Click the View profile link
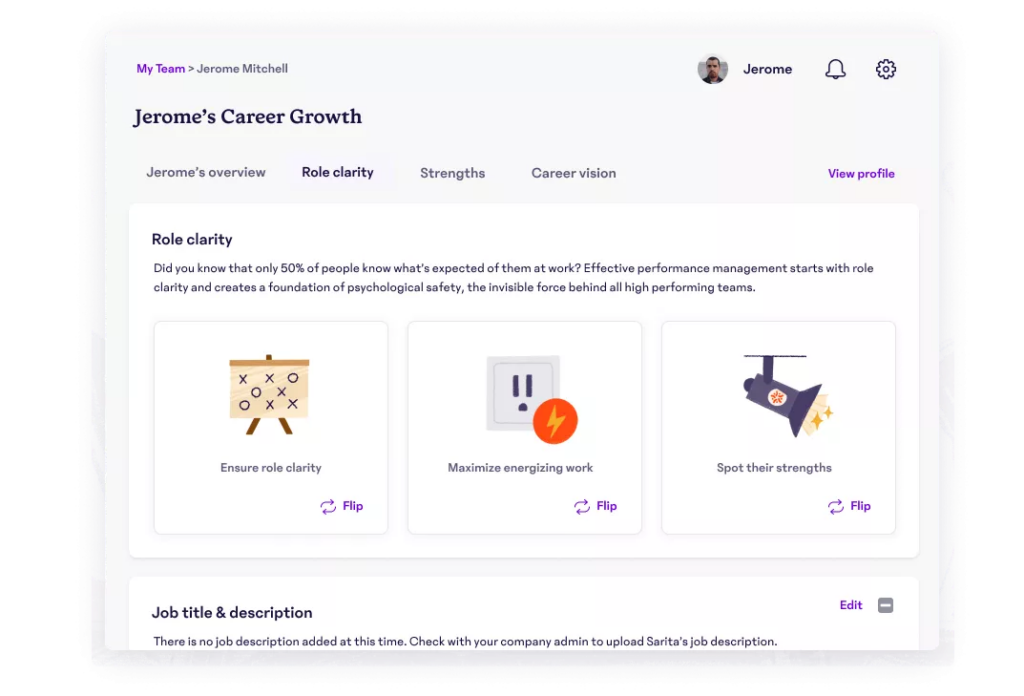Viewport: 1024px width, 696px height. (x=861, y=174)
